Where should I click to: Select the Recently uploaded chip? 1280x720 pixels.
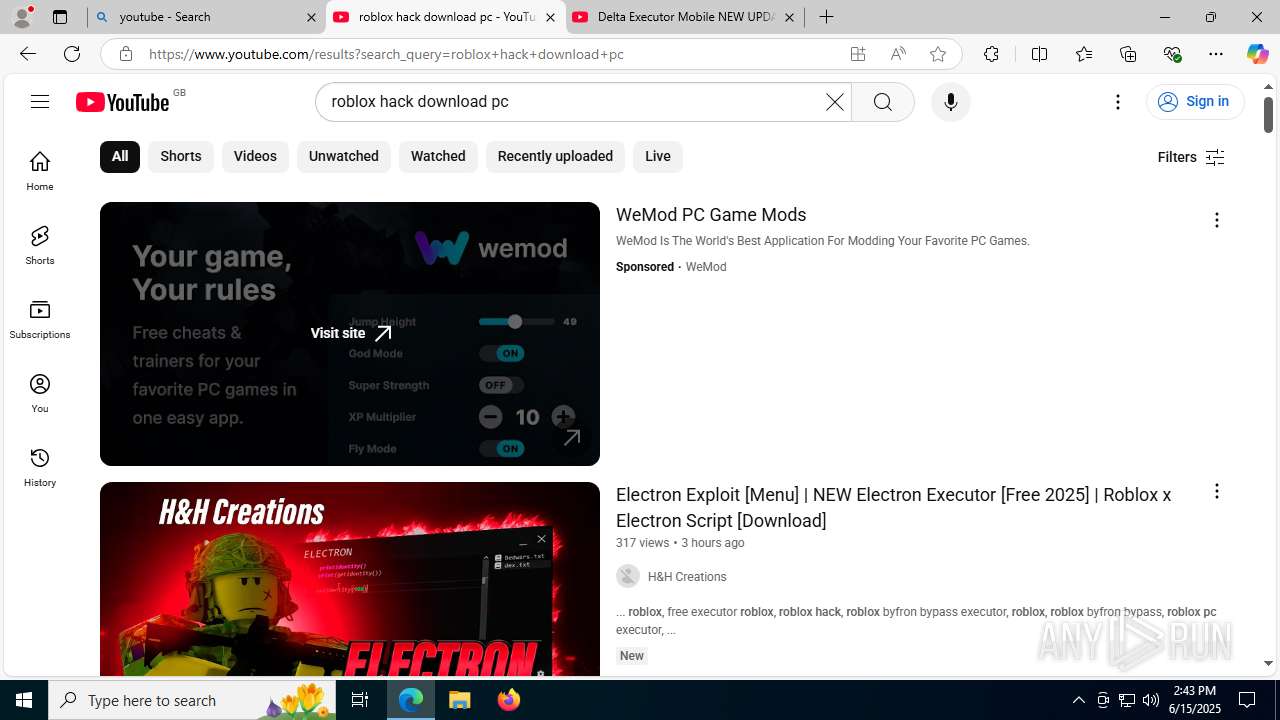click(555, 156)
